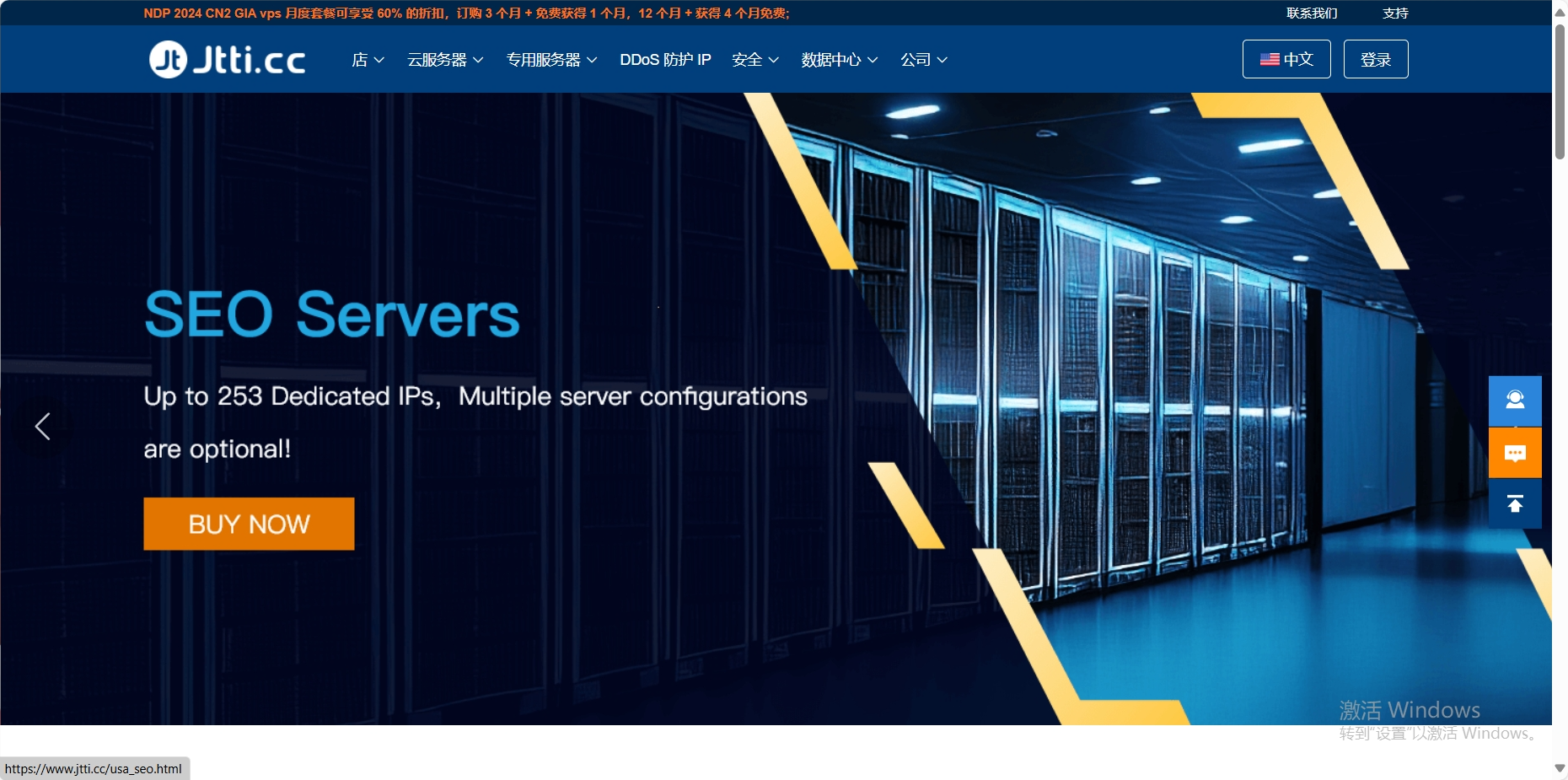This screenshot has width=1568, height=780.
Task: Open the 支持 support link
Action: coord(1394,13)
